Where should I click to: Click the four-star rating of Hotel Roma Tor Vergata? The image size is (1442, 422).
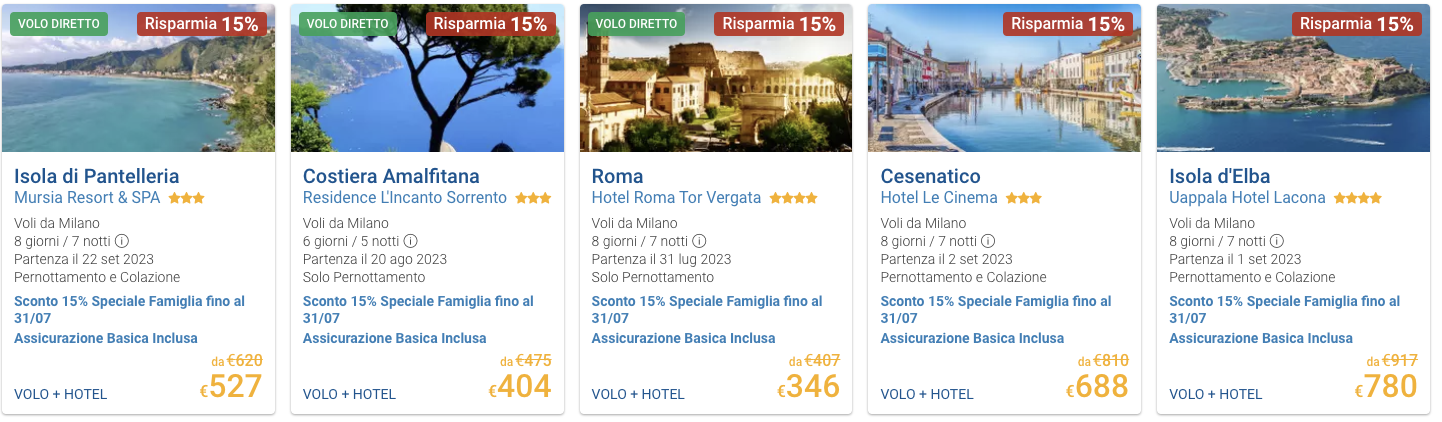point(793,198)
